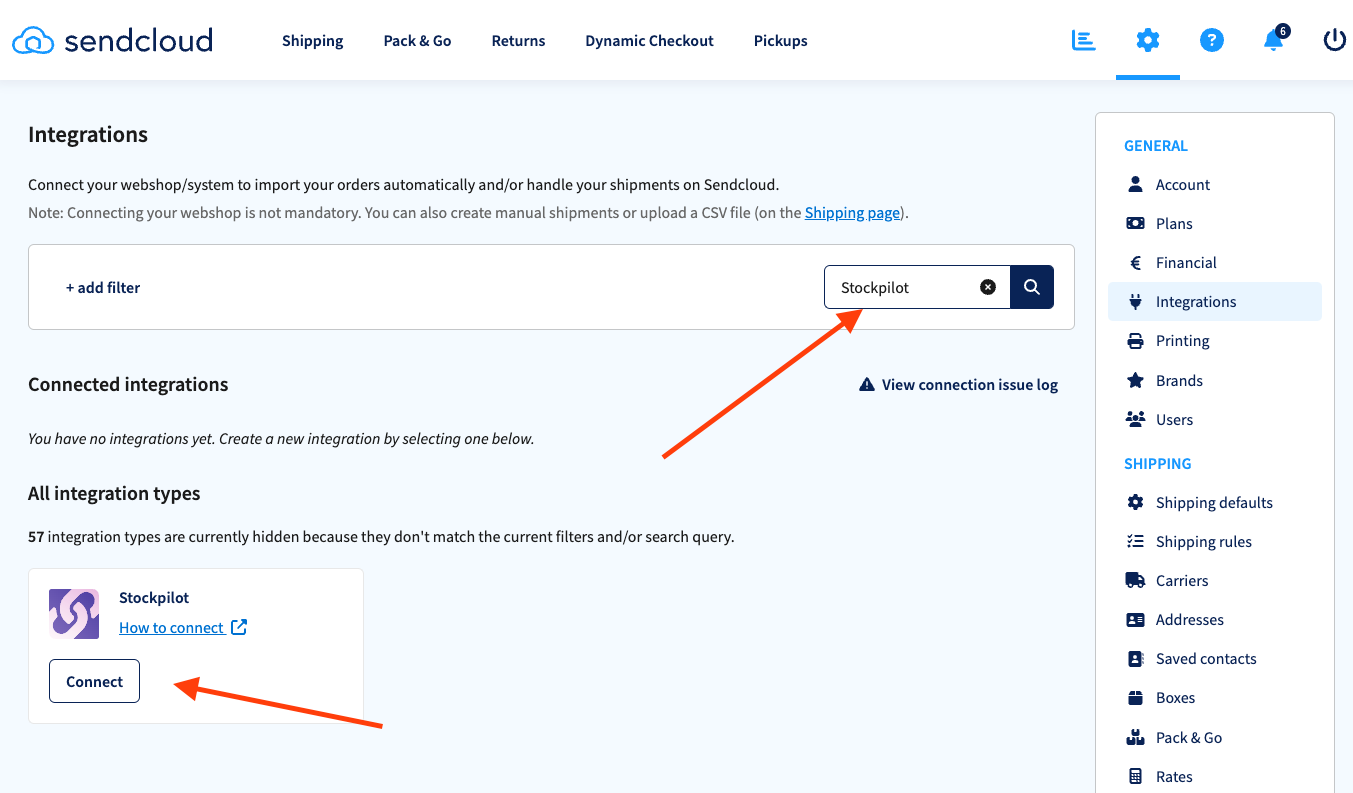This screenshot has width=1353, height=793.
Task: Click the warning icon beside View connection issue log
Action: [x=867, y=385]
